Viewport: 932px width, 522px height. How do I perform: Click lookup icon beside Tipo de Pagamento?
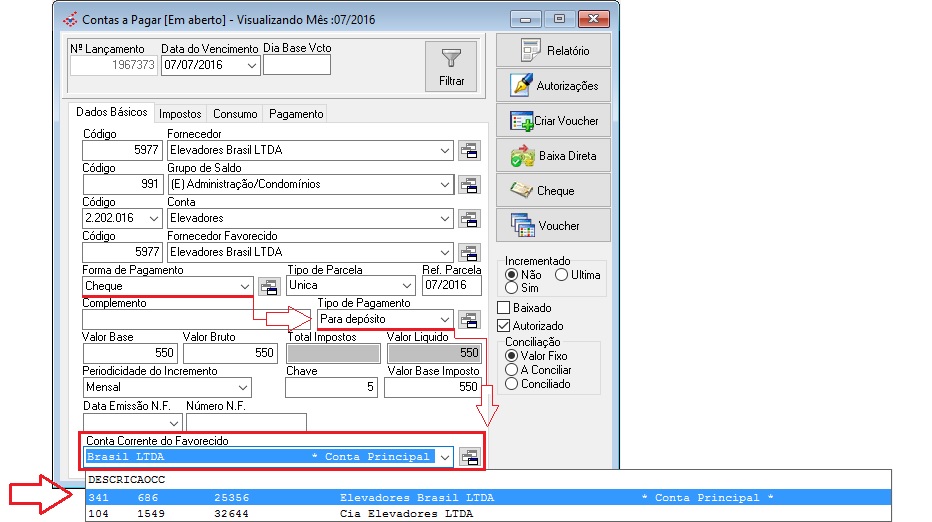[469, 319]
